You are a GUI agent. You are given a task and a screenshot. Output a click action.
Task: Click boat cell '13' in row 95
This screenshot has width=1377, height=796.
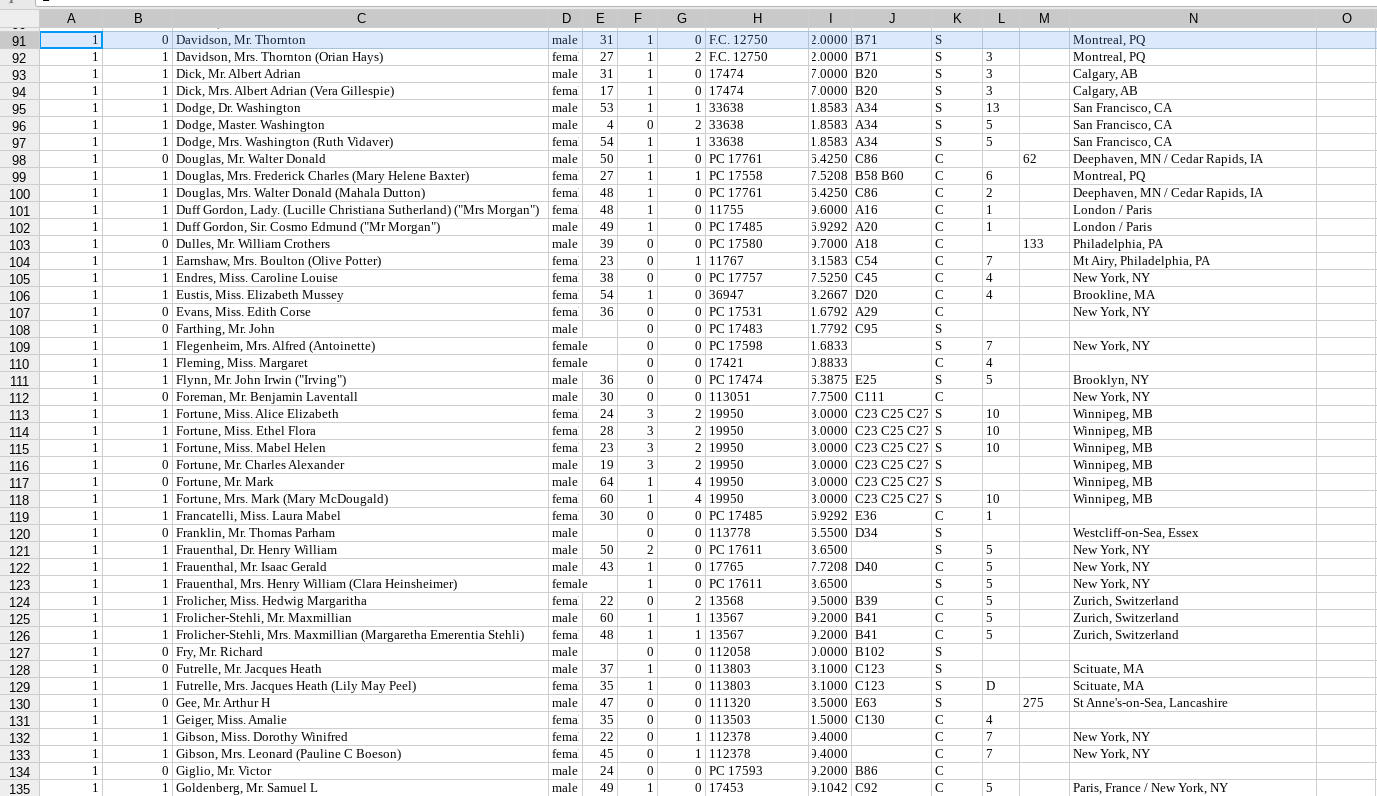[x=1001, y=108]
